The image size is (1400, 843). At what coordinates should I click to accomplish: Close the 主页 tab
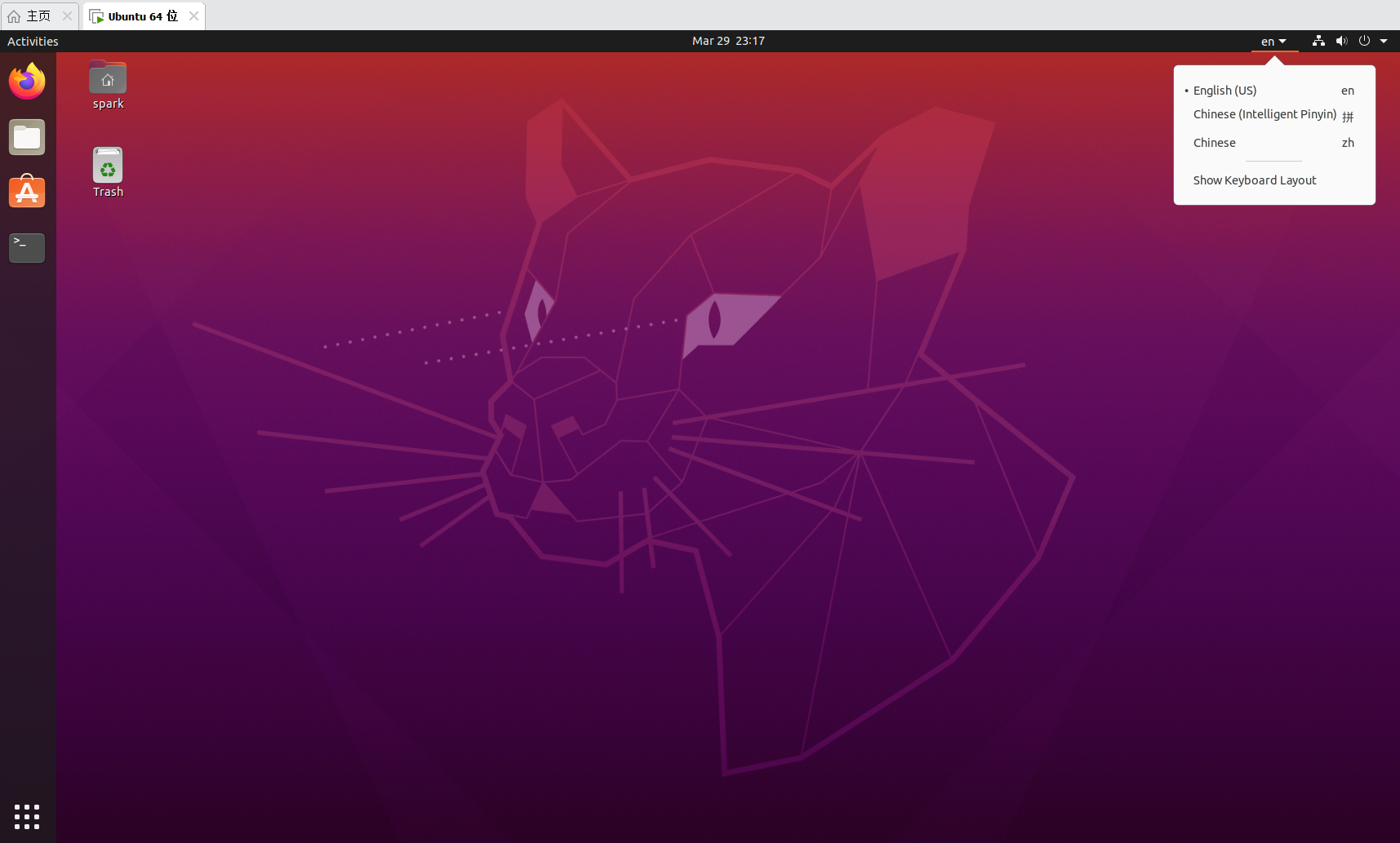coord(67,16)
